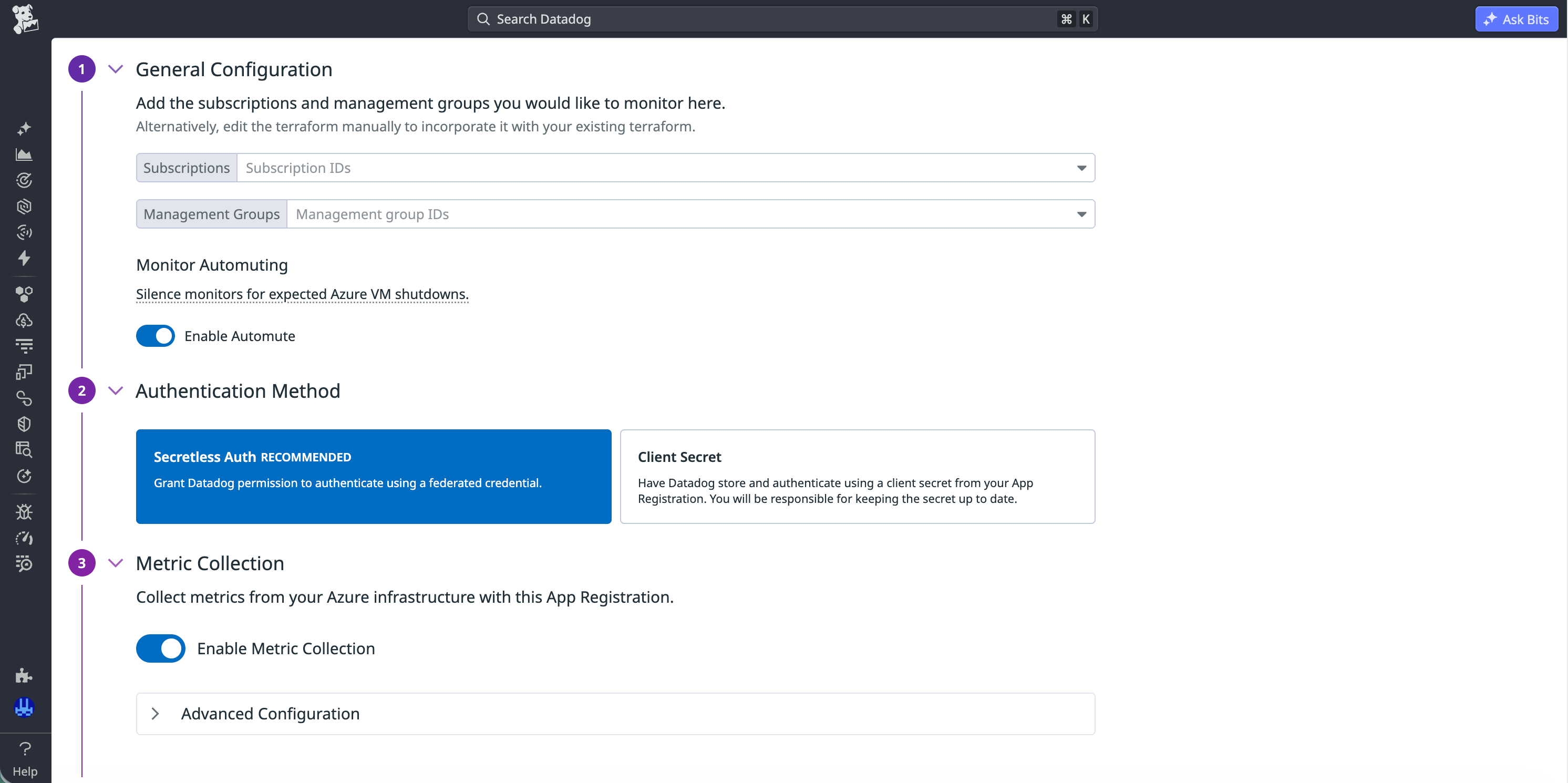Click the Ask Bits button

coord(1517,19)
